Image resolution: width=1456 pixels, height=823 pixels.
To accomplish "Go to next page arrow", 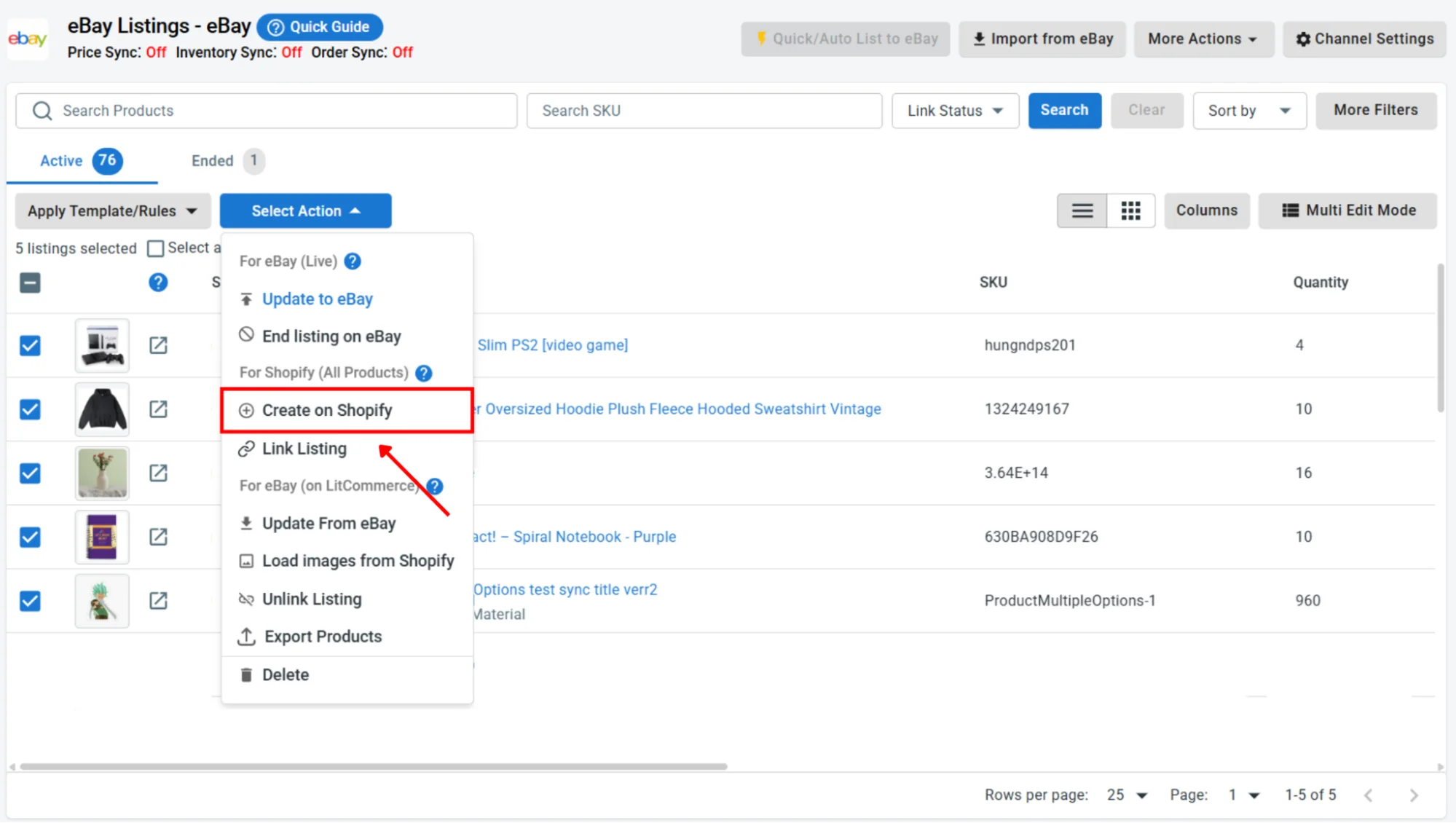I will (1414, 795).
